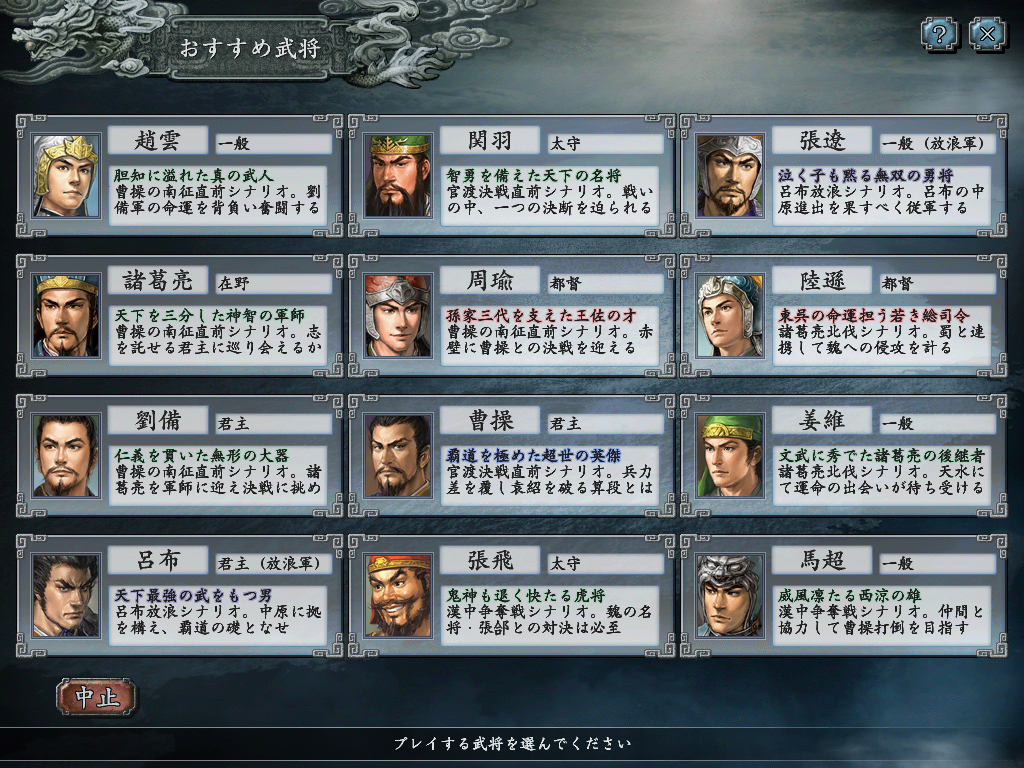Select the 曹操 name label
This screenshot has height=768, width=1024.
tap(490, 421)
